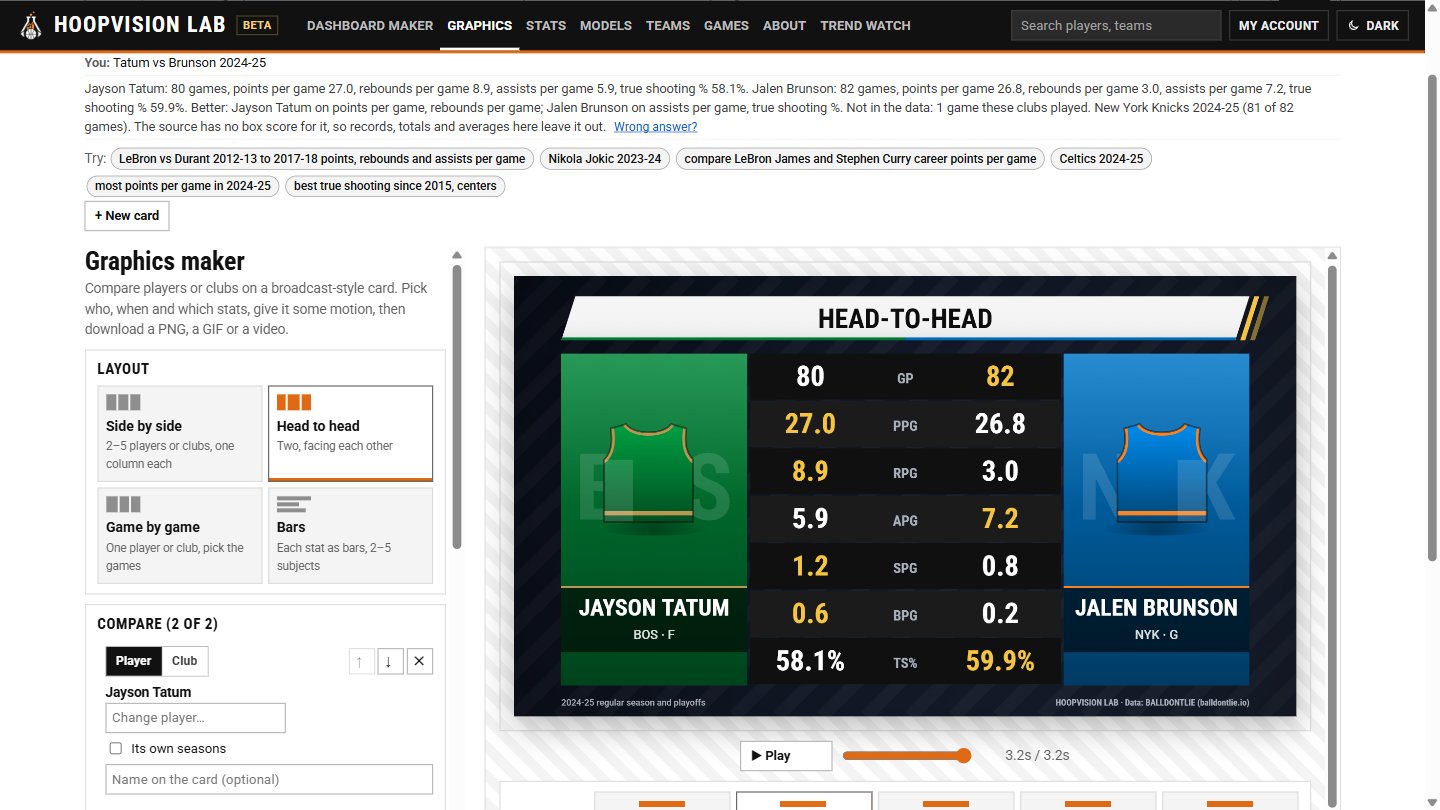1440x810 pixels.
Task: Try the LeBron James and Stephen Curry suggestion
Action: [860, 158]
